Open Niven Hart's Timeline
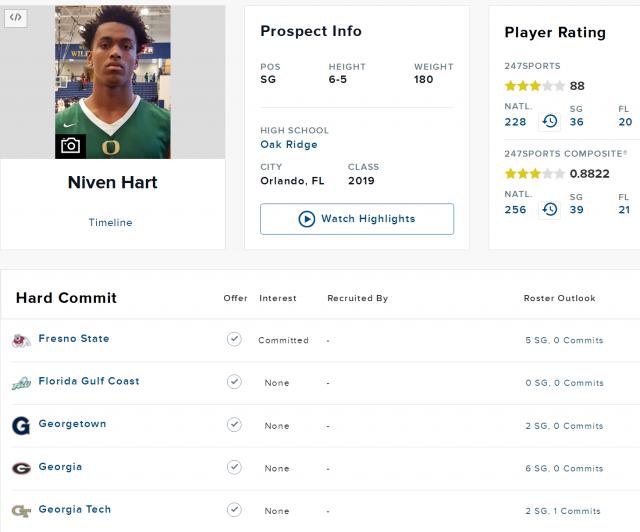Screen dimensions: 640x532 [110, 223]
